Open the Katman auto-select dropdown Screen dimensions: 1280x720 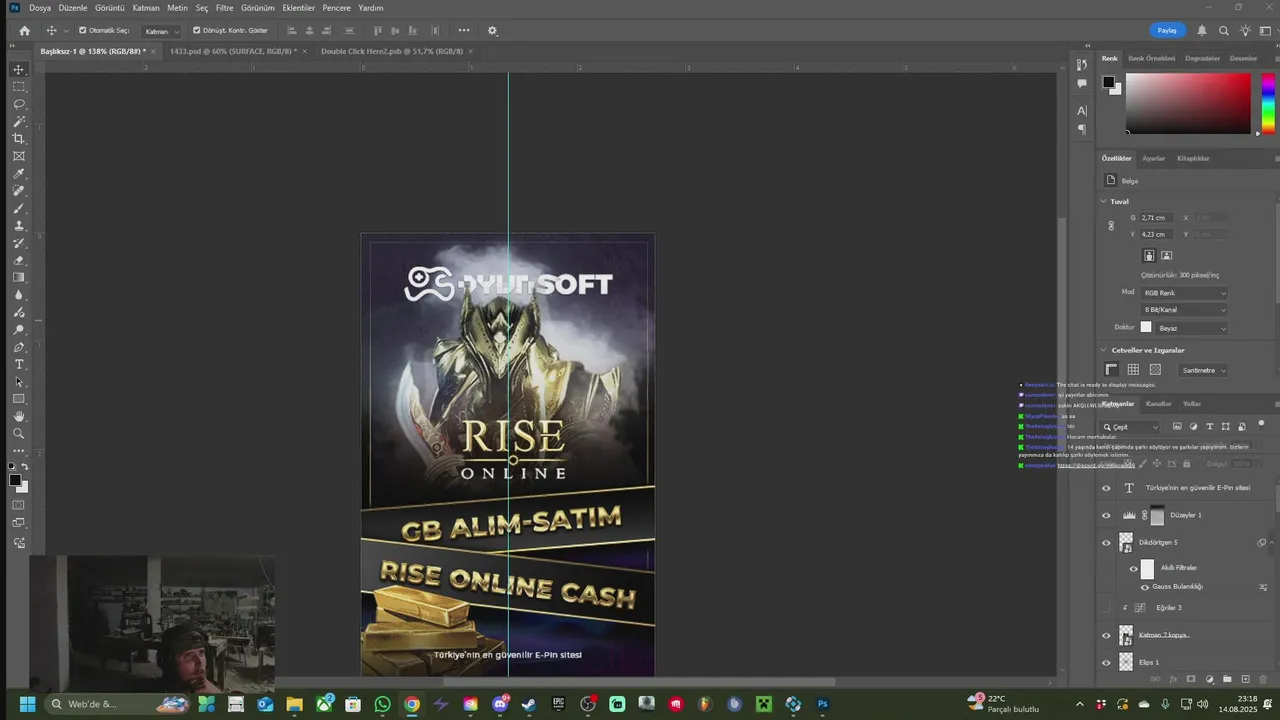coord(161,31)
